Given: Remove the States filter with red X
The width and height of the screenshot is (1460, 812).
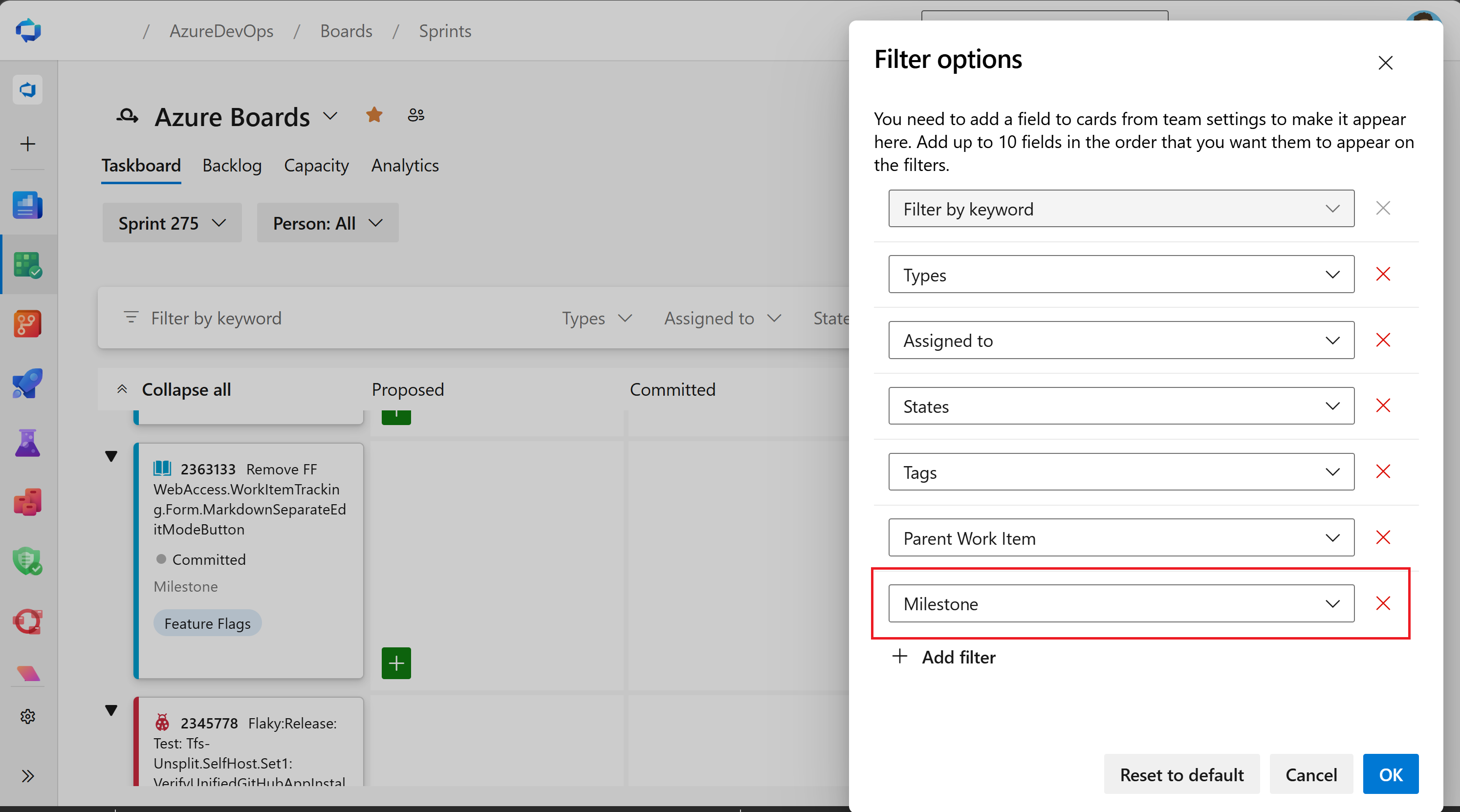Looking at the screenshot, I should pos(1383,406).
